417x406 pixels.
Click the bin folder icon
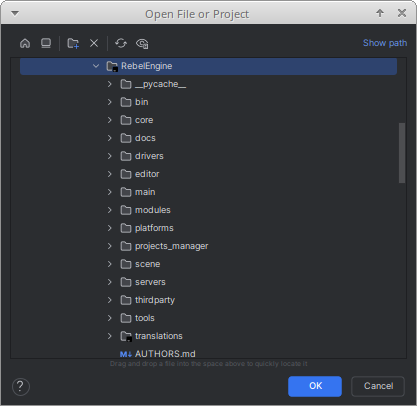pos(126,102)
